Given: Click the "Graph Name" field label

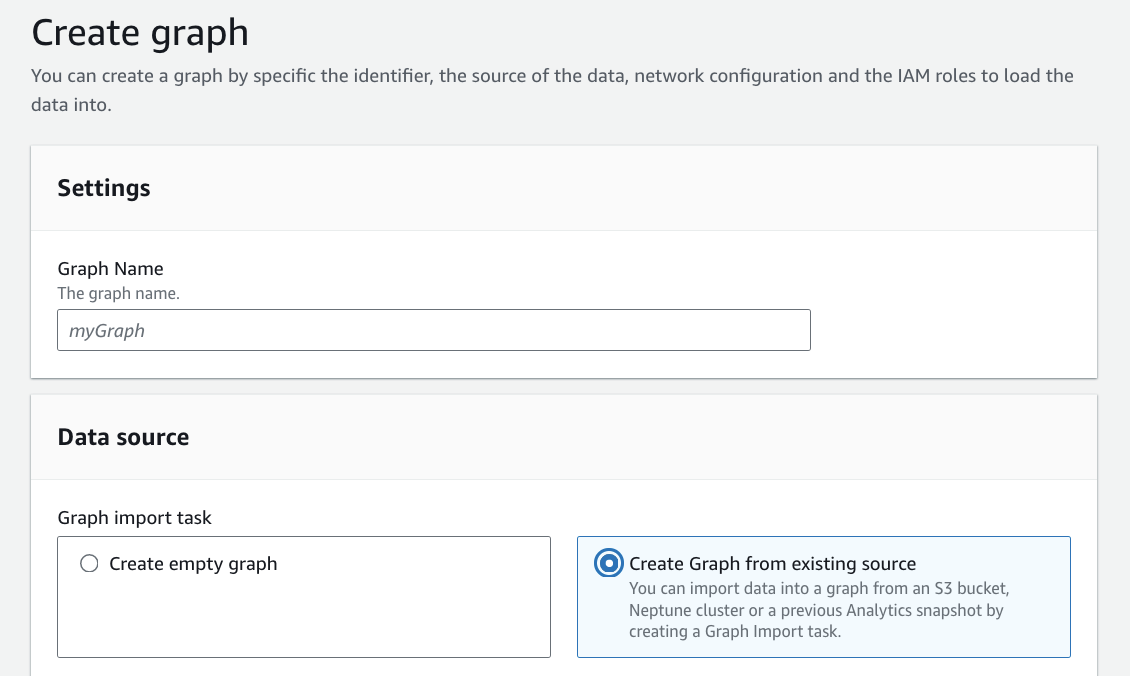Looking at the screenshot, I should point(110,269).
